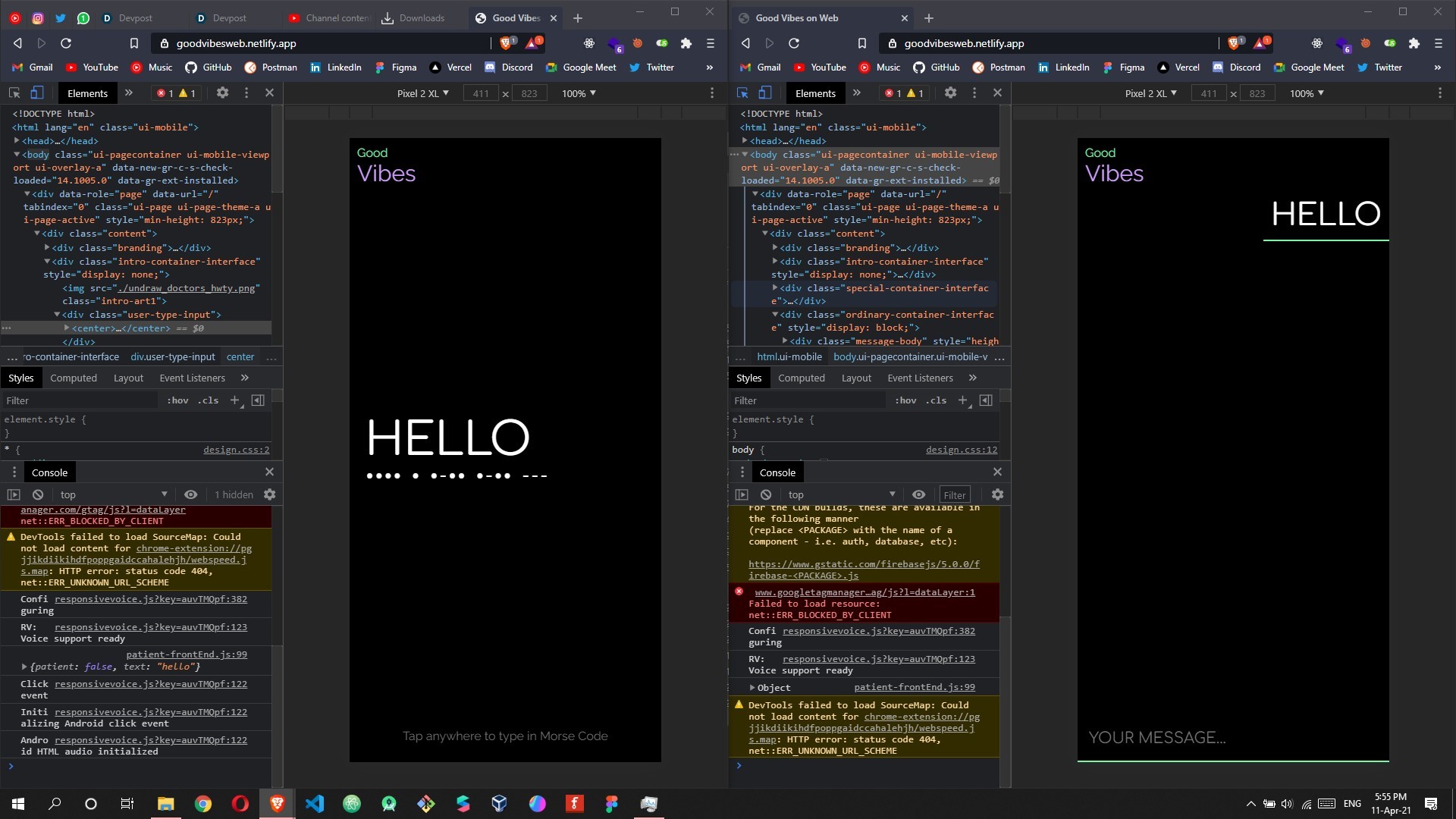The height and width of the screenshot is (819, 1456).
Task: Toggle :hov element state in right Styles pane
Action: (x=905, y=400)
